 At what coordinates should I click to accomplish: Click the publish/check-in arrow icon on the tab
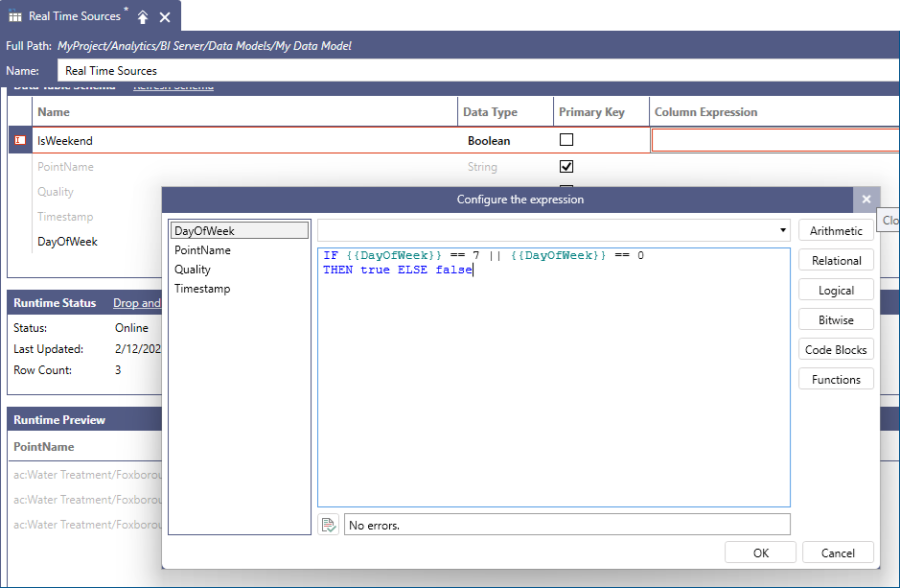pyautogui.click(x=143, y=16)
